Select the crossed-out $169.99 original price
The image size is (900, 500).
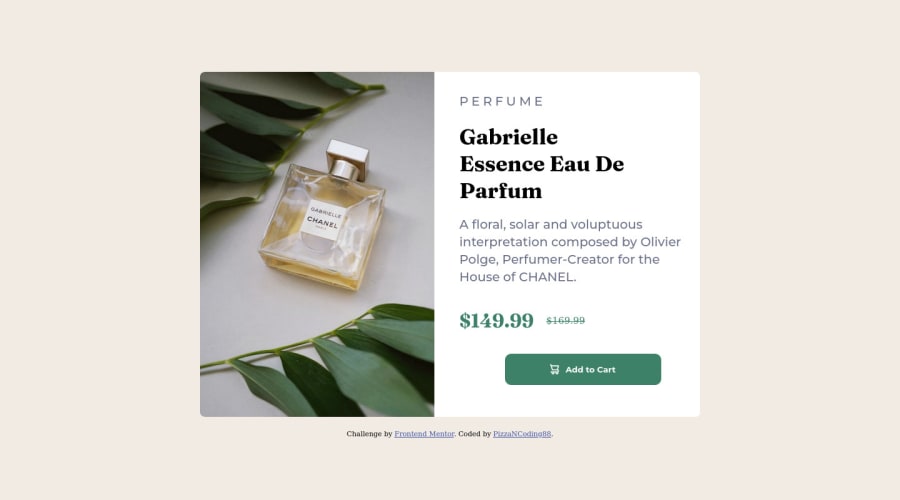(x=565, y=320)
